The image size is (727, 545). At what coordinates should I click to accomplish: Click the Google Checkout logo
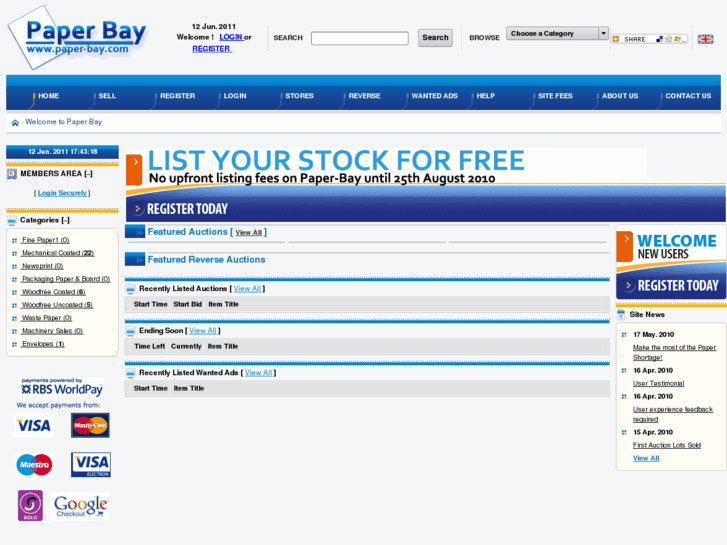click(x=80, y=507)
